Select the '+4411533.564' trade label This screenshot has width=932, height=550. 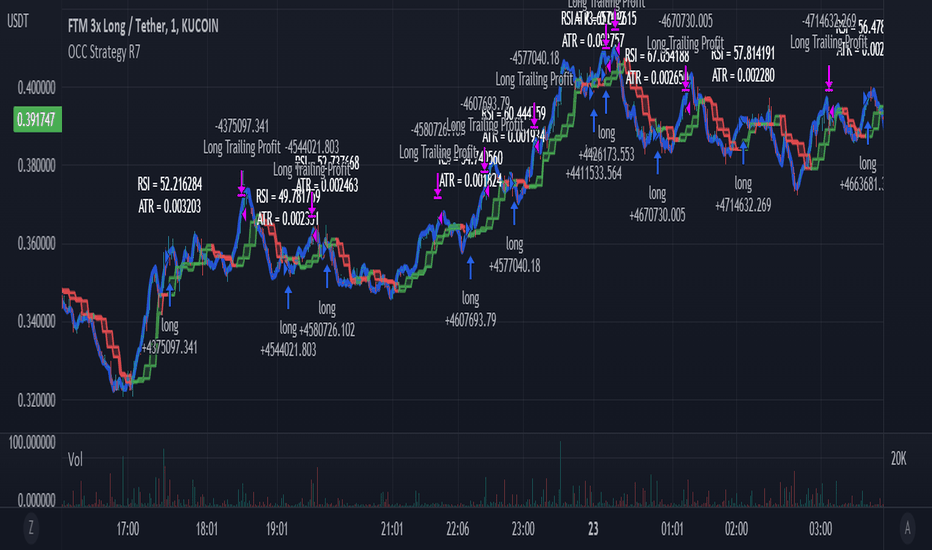tap(594, 174)
